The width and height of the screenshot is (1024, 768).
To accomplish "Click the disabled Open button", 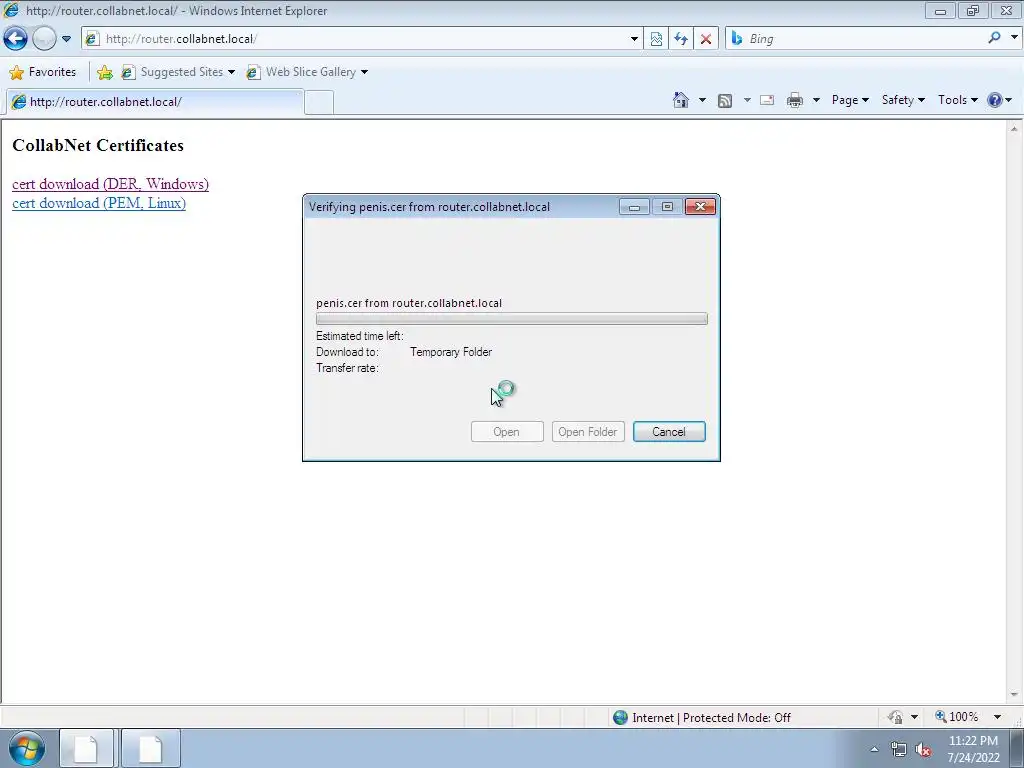I will (507, 432).
